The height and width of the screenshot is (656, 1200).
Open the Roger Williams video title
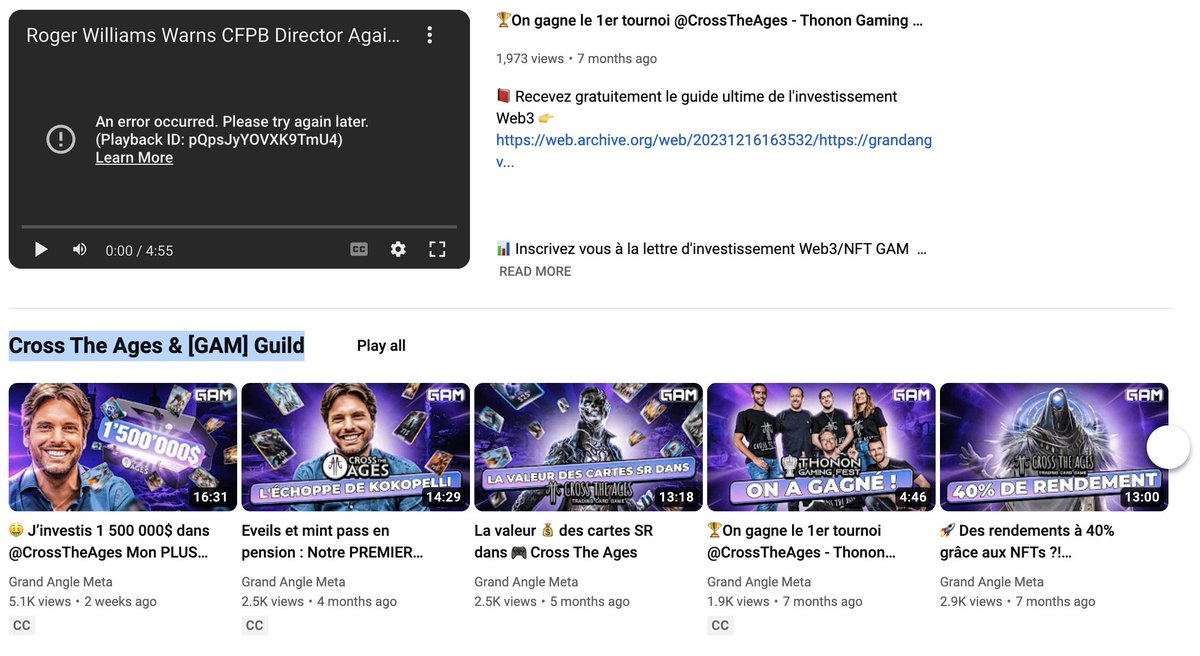213,35
